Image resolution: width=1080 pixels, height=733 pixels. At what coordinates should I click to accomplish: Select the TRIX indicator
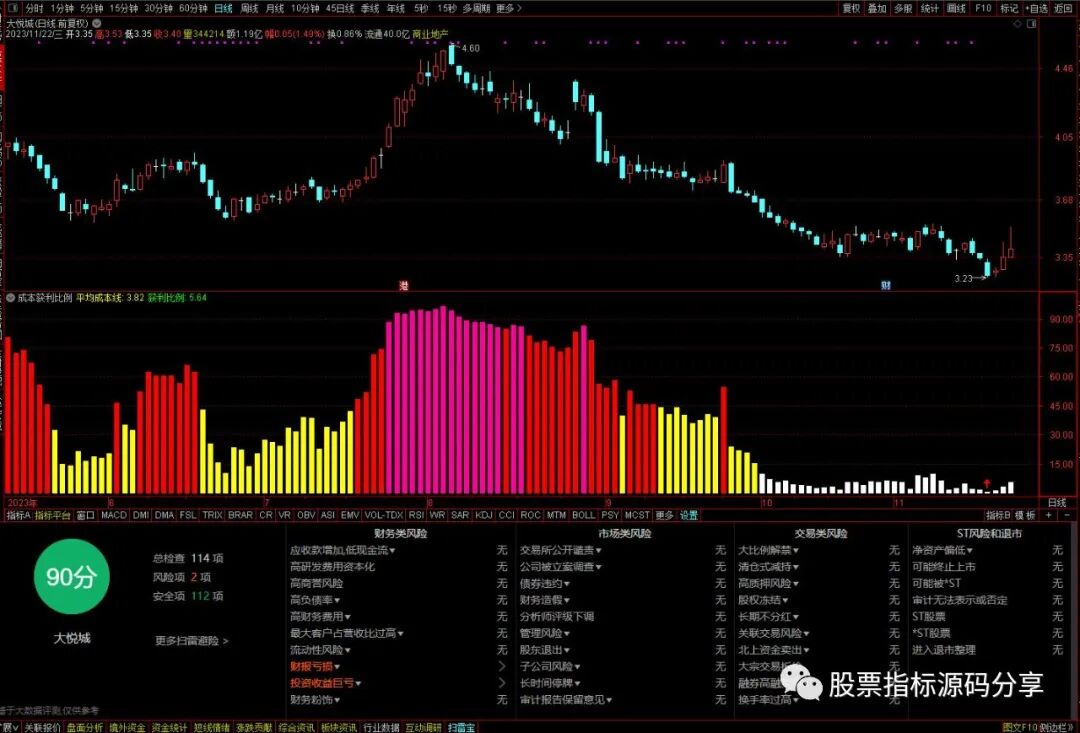212,515
